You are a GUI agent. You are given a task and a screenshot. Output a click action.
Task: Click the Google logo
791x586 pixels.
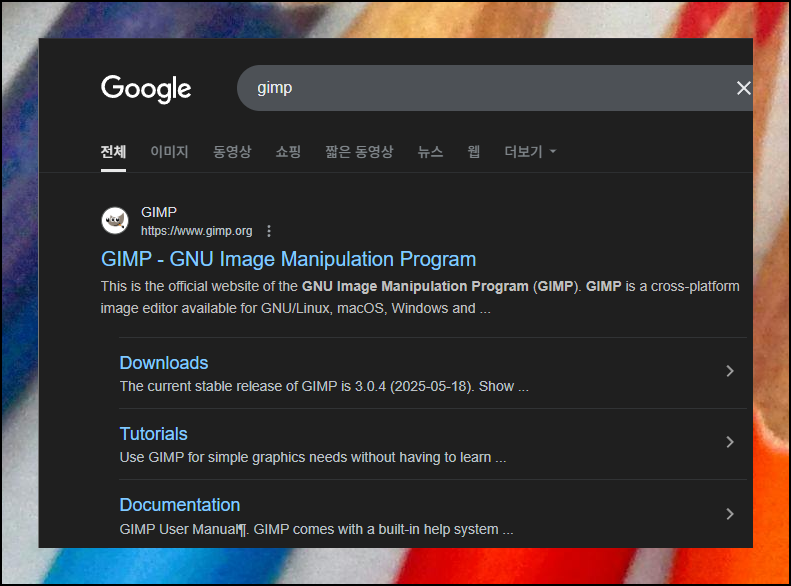[146, 89]
